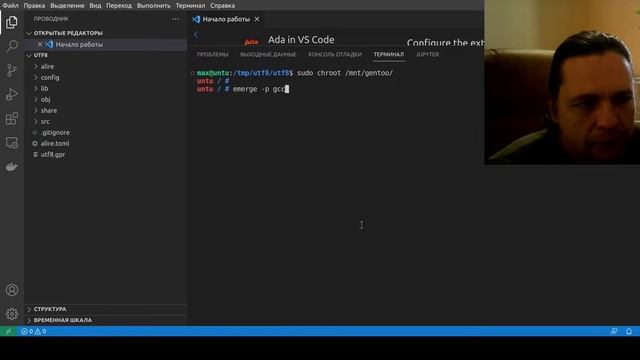Open the Правка menu
This screenshot has height=360, width=640.
pyautogui.click(x=34, y=5)
